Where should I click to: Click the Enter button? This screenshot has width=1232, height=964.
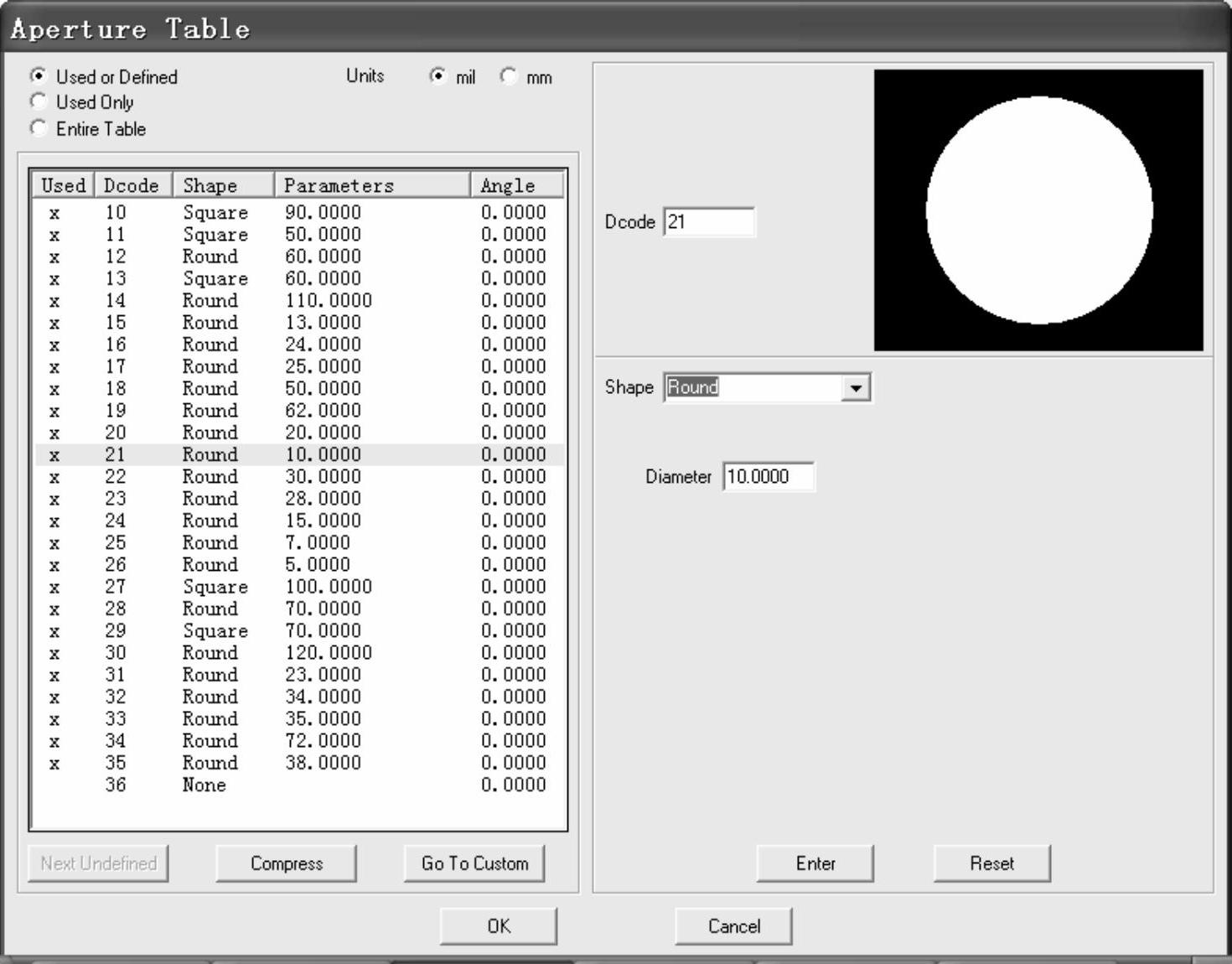[x=815, y=863]
